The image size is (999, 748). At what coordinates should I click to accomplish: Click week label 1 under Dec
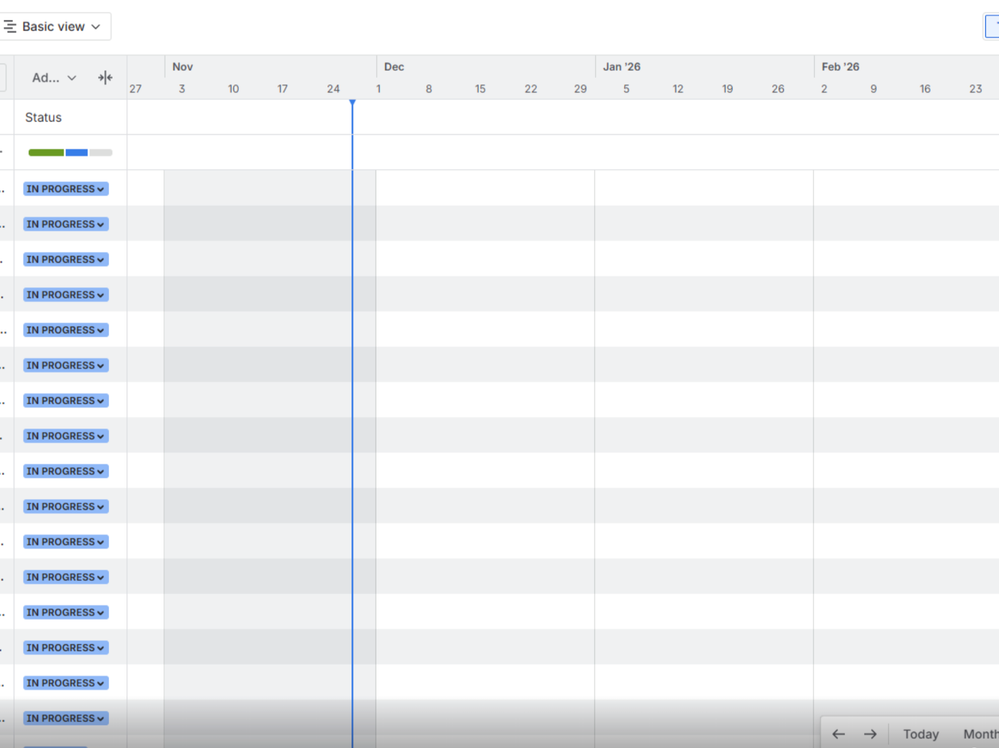pyautogui.click(x=378, y=89)
